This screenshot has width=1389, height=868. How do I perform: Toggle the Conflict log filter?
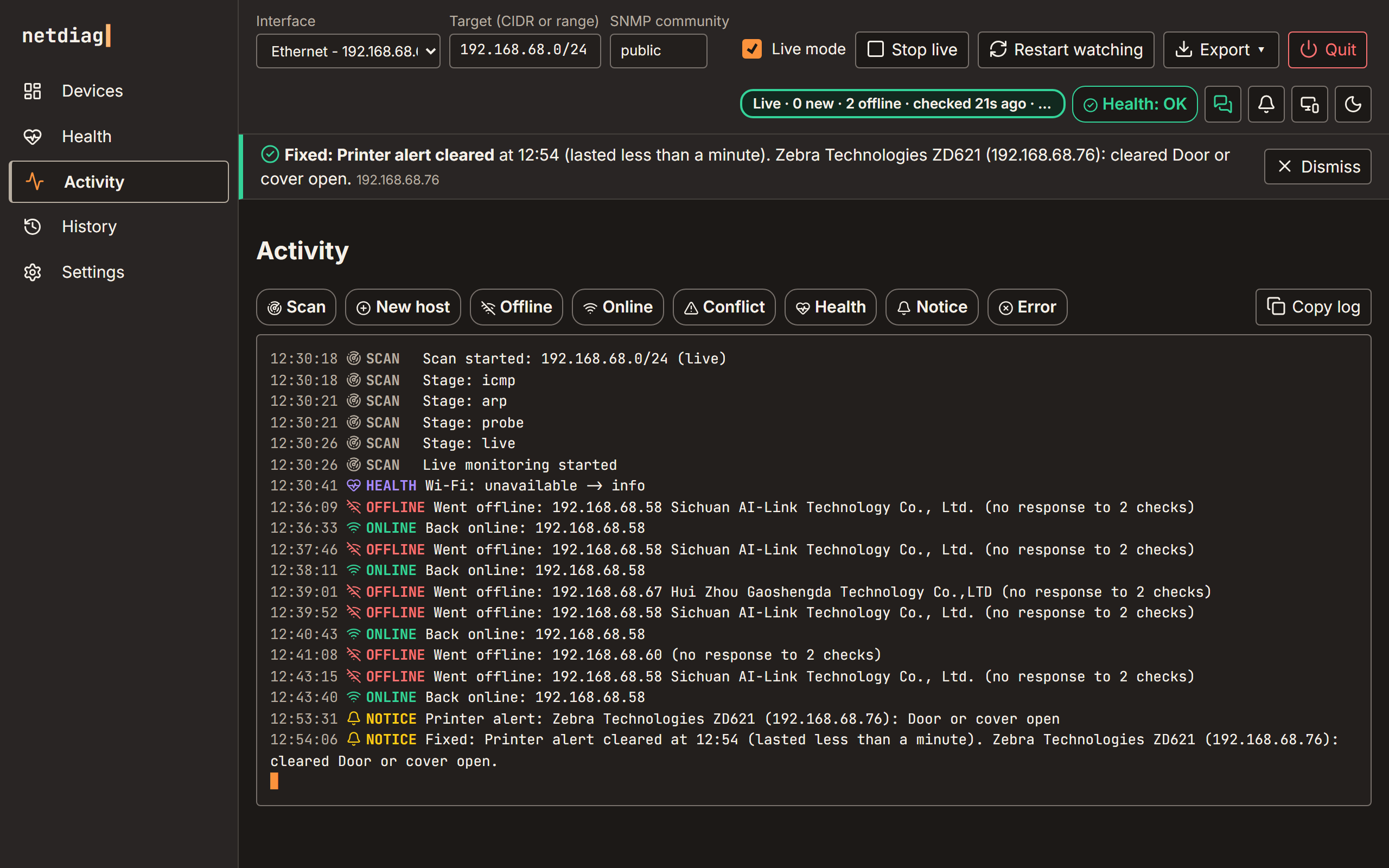coord(724,307)
